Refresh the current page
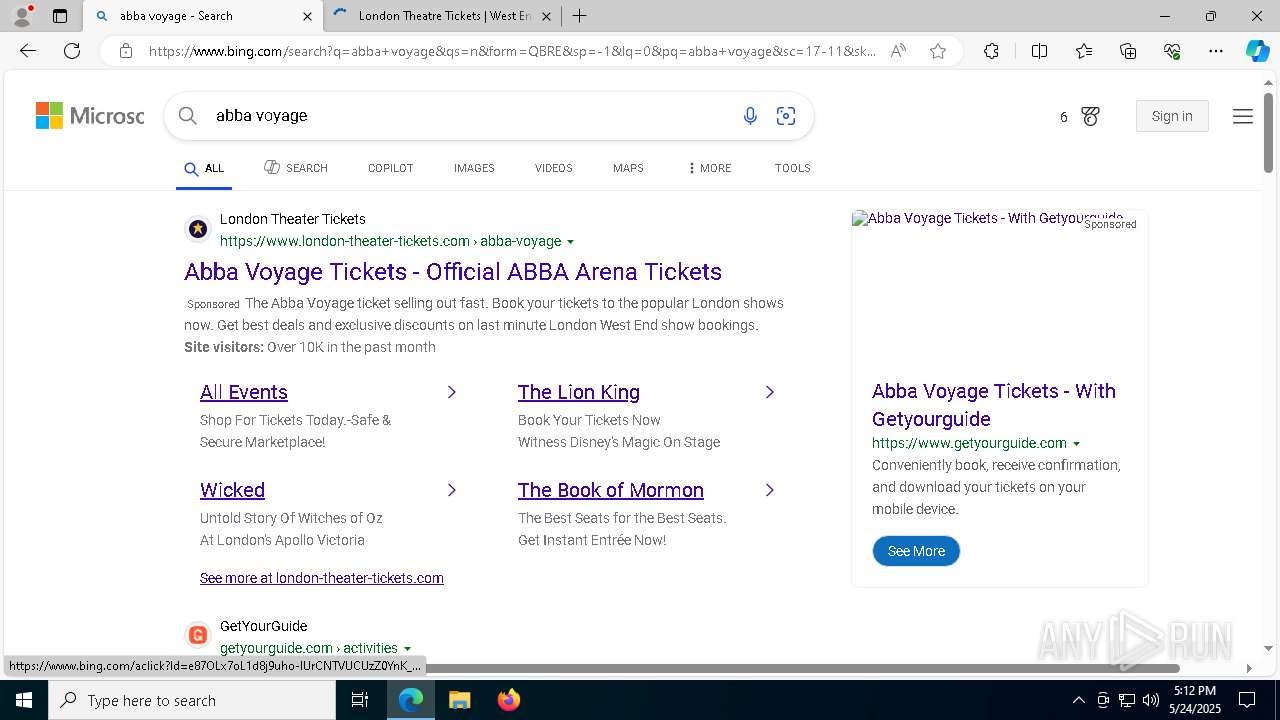This screenshot has width=1280, height=720. [x=72, y=51]
